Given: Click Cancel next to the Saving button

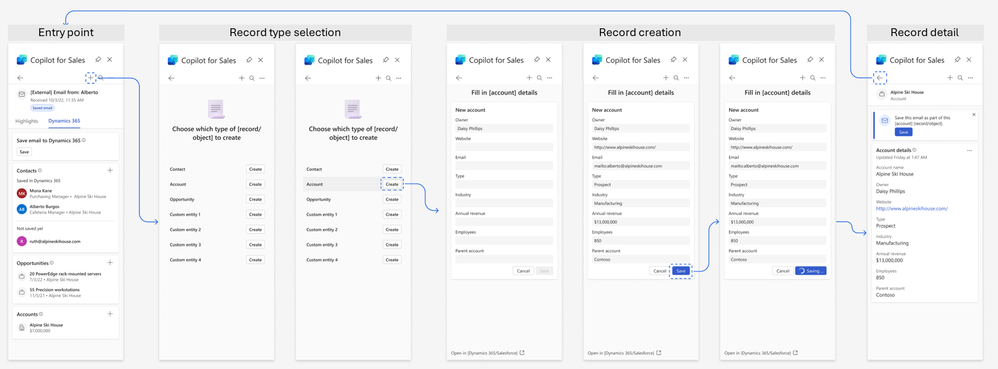Looking at the screenshot, I should [783, 270].
